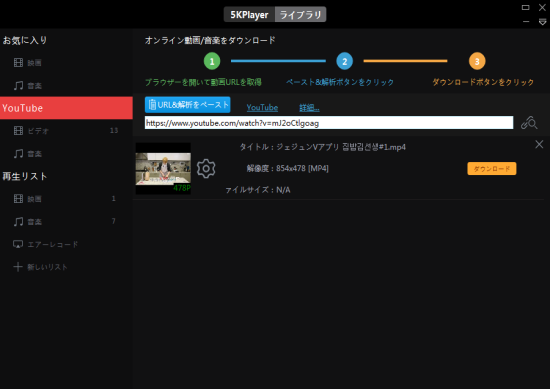Minimize the 5KPlayer window
550x389 pixels.
pyautogui.click(x=526, y=22)
